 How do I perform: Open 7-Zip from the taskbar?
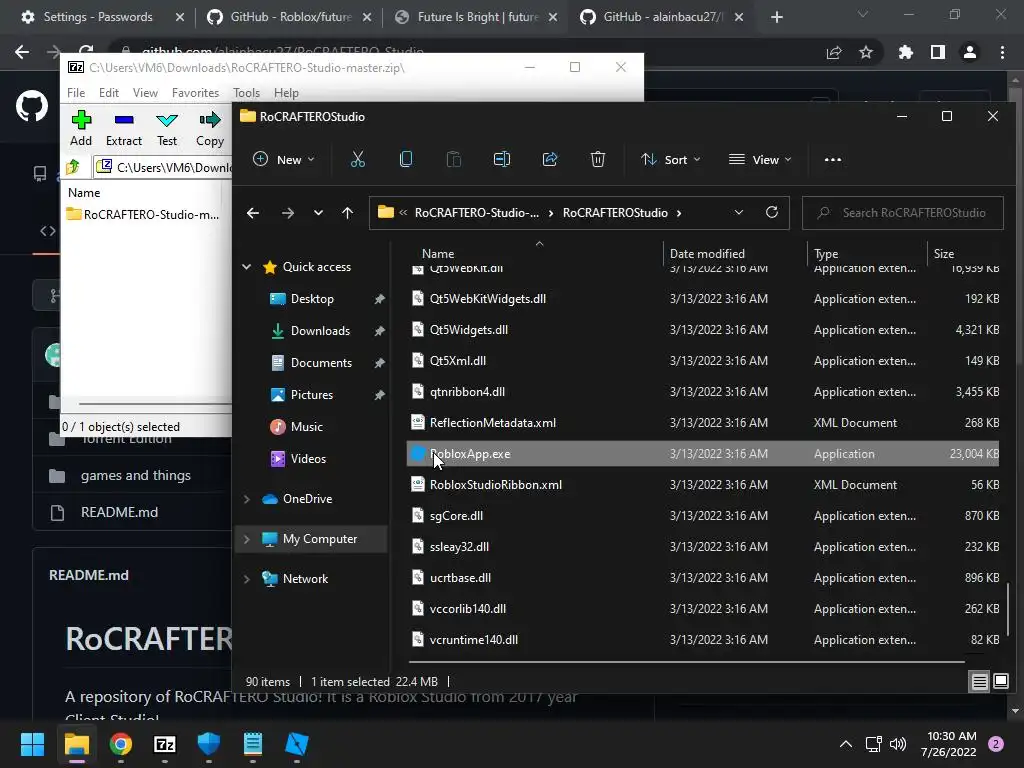pos(165,744)
